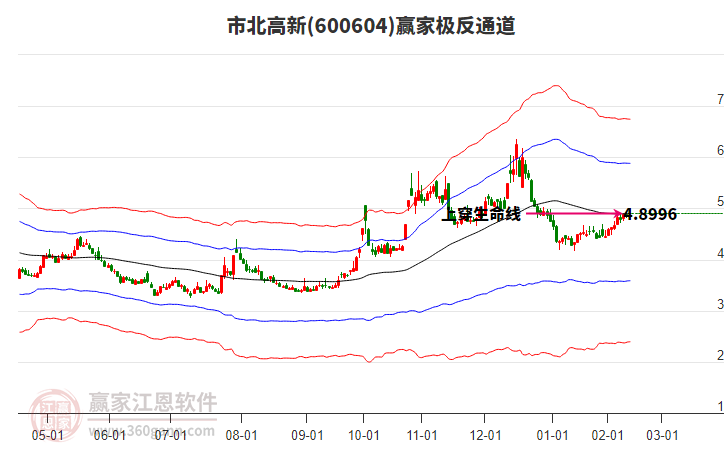The height and width of the screenshot is (450, 726).
Task: Click the price axis value 3
Action: click(x=720, y=304)
